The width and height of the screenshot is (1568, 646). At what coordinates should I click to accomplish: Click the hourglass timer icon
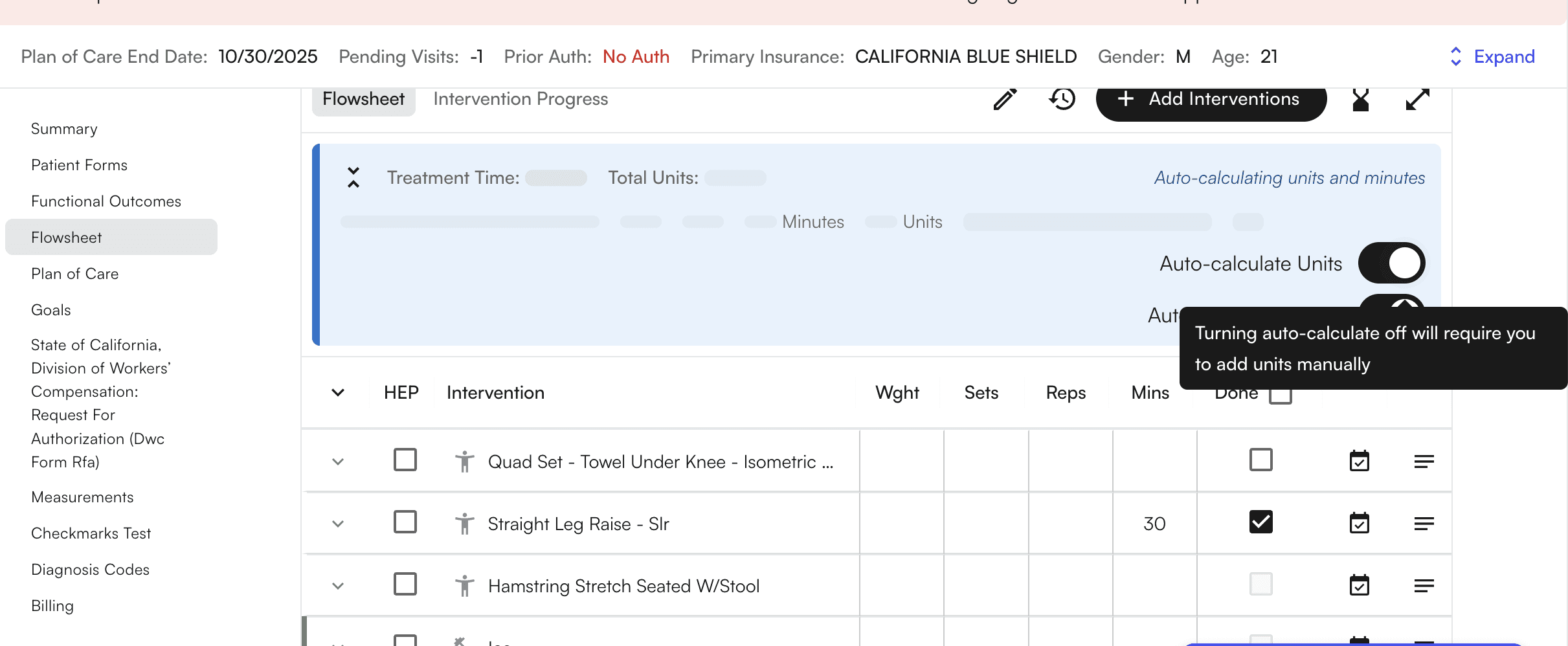1360,100
